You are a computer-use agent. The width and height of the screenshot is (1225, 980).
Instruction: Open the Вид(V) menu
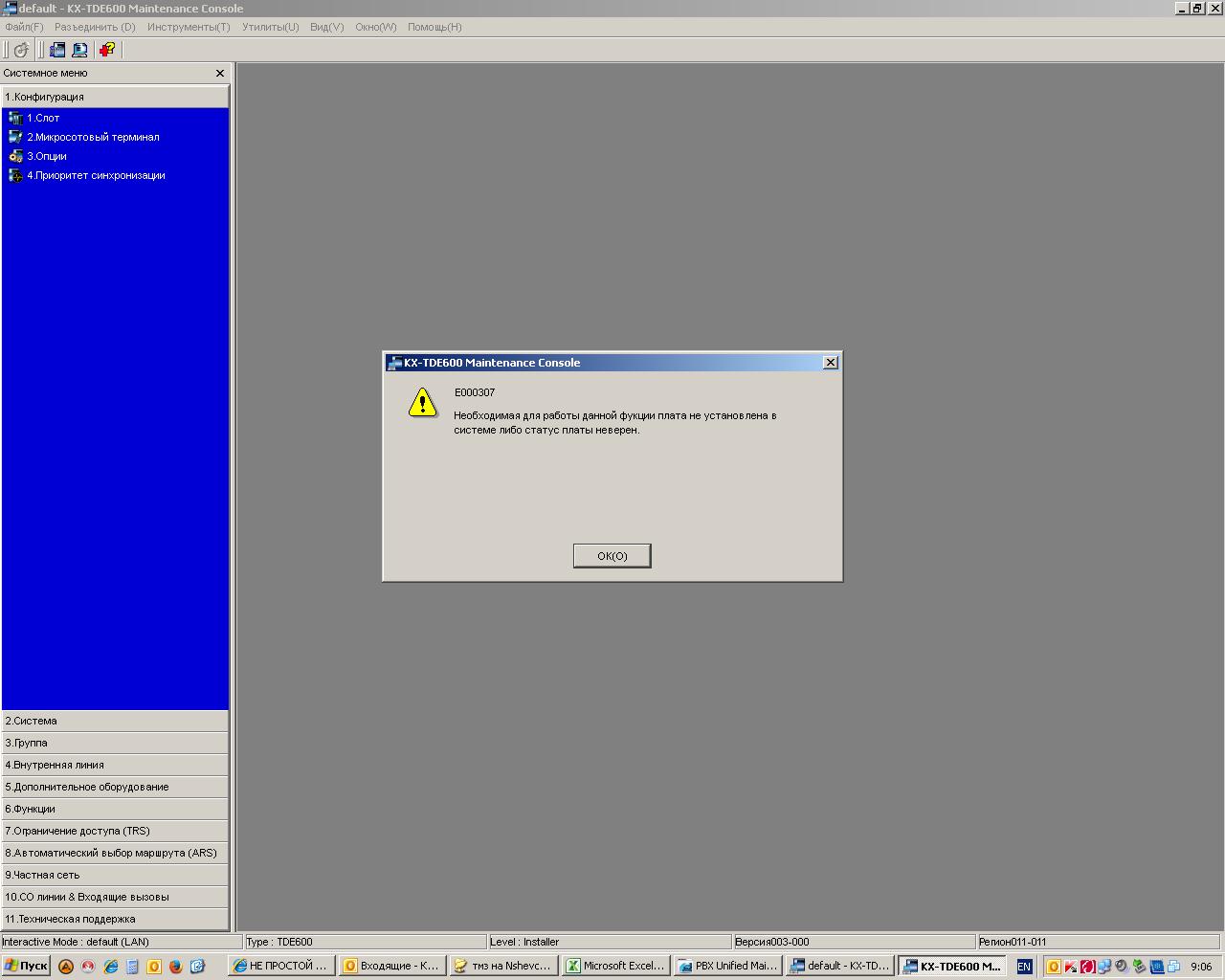326,27
